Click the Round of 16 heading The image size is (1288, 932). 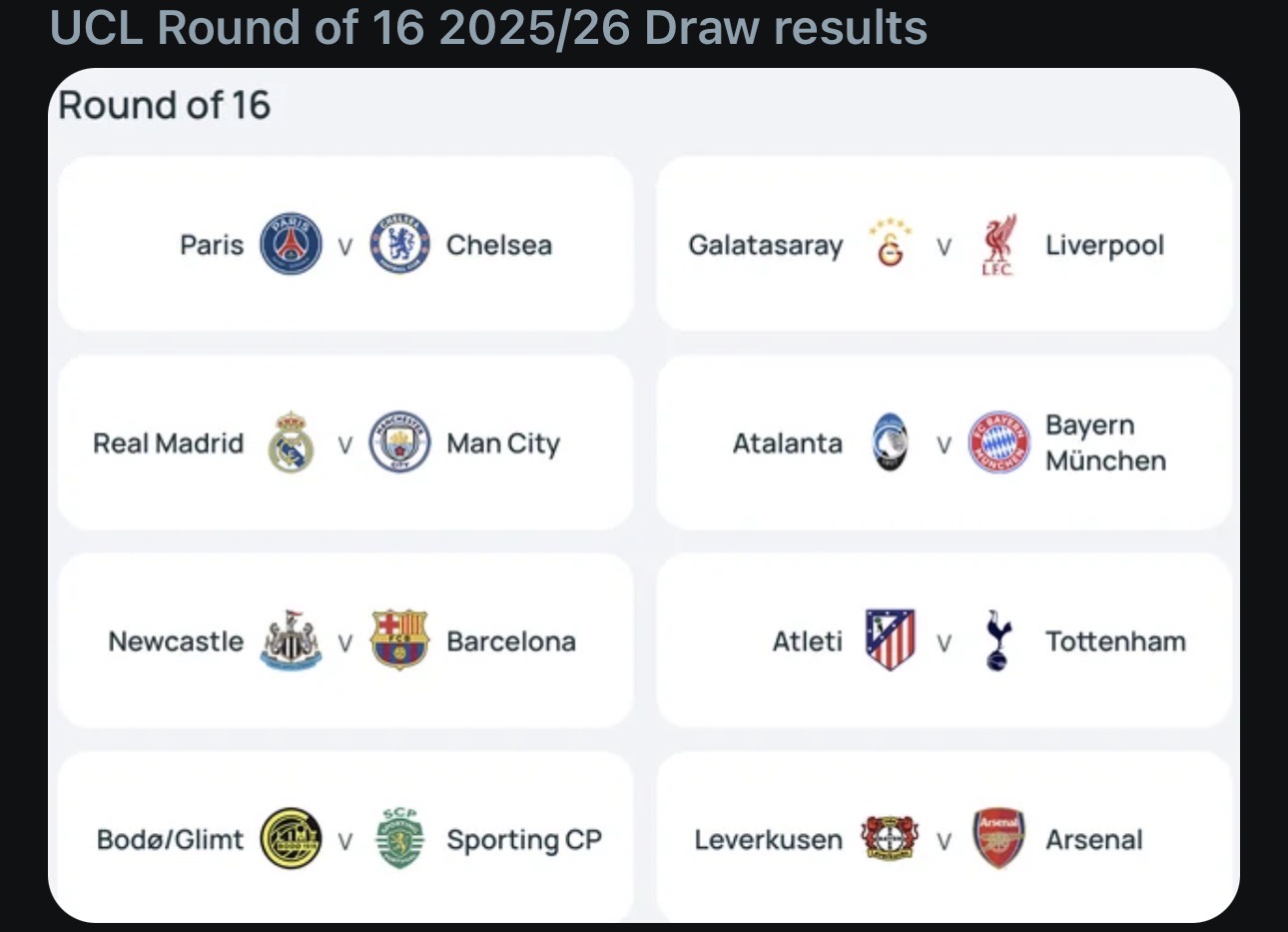point(165,105)
